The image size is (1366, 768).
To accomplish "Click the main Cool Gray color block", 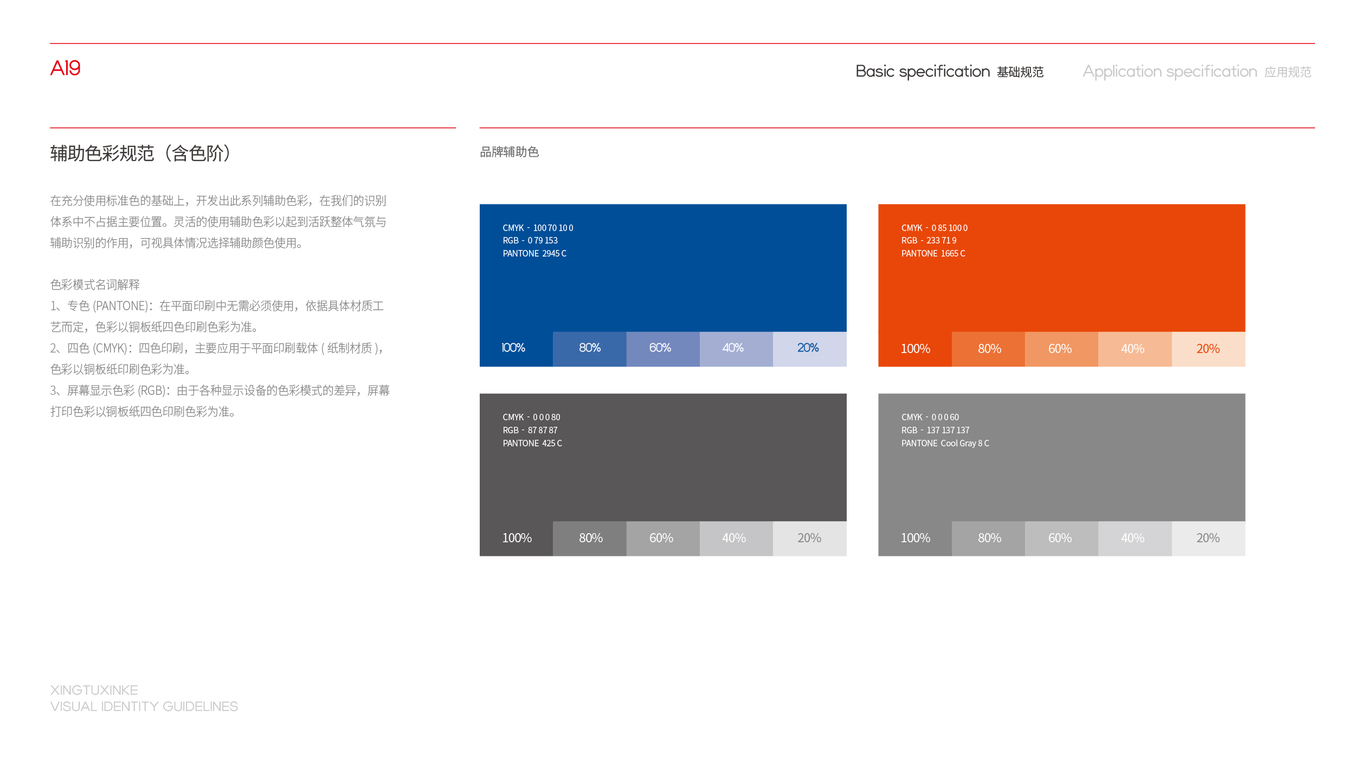I will tap(1061, 458).
